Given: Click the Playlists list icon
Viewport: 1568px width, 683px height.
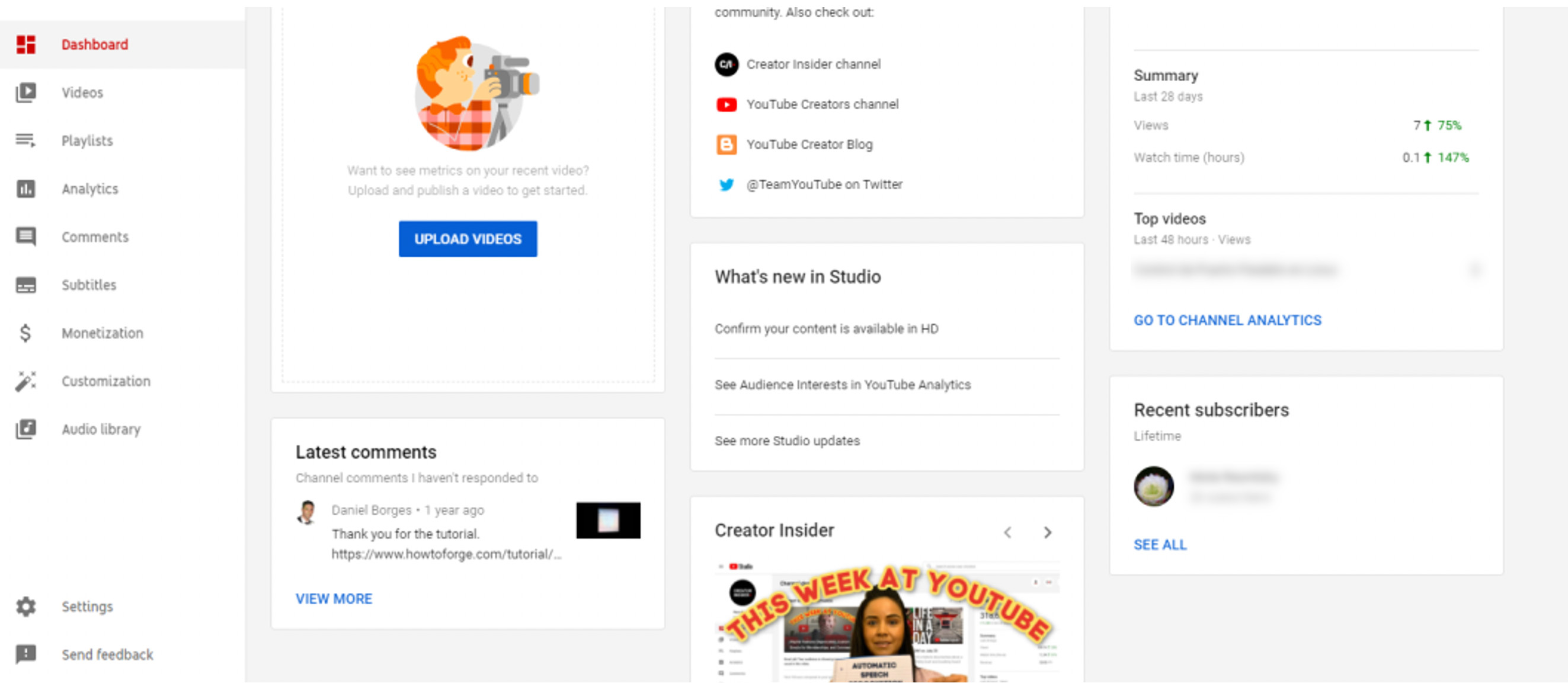Looking at the screenshot, I should pyautogui.click(x=25, y=141).
